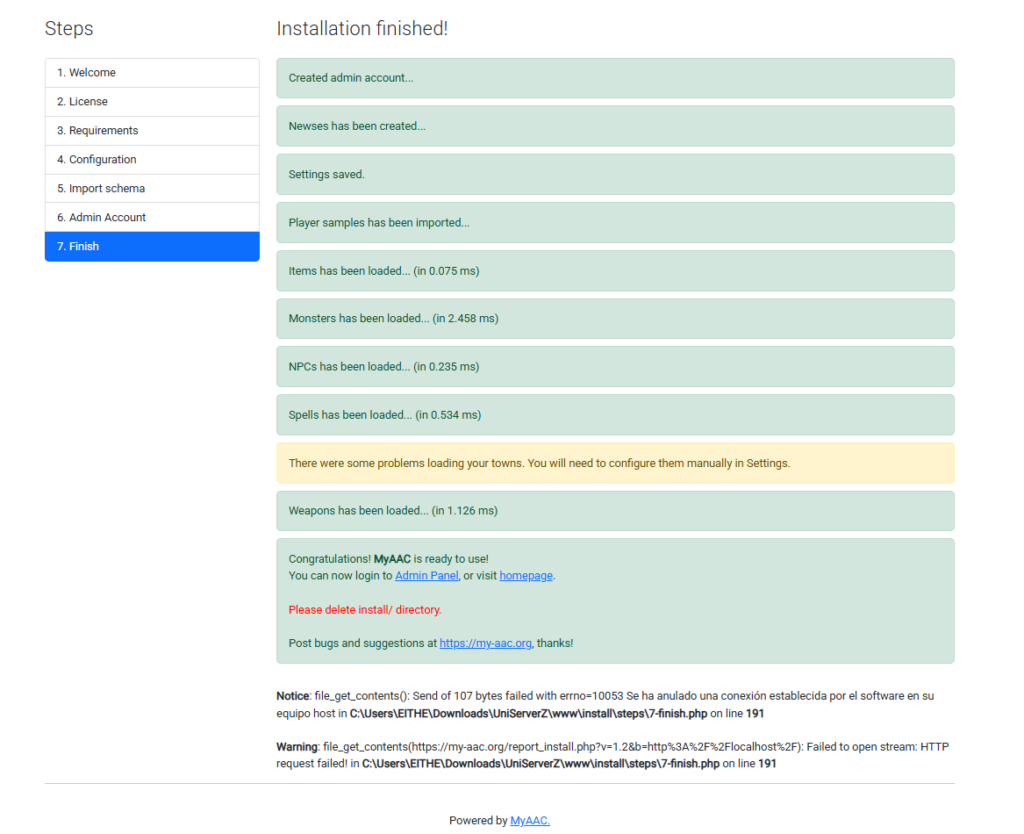Open the Requirements step
This screenshot has width=1024, height=834.
pos(152,131)
